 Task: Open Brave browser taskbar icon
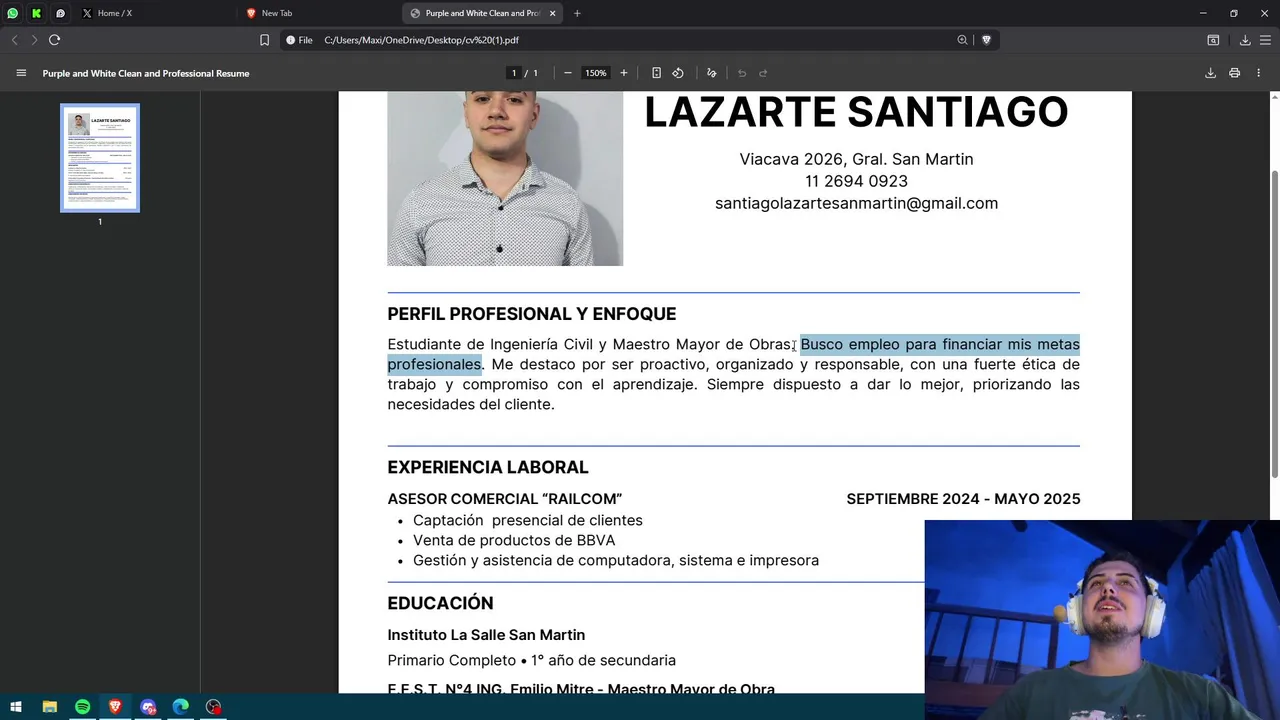(116, 707)
